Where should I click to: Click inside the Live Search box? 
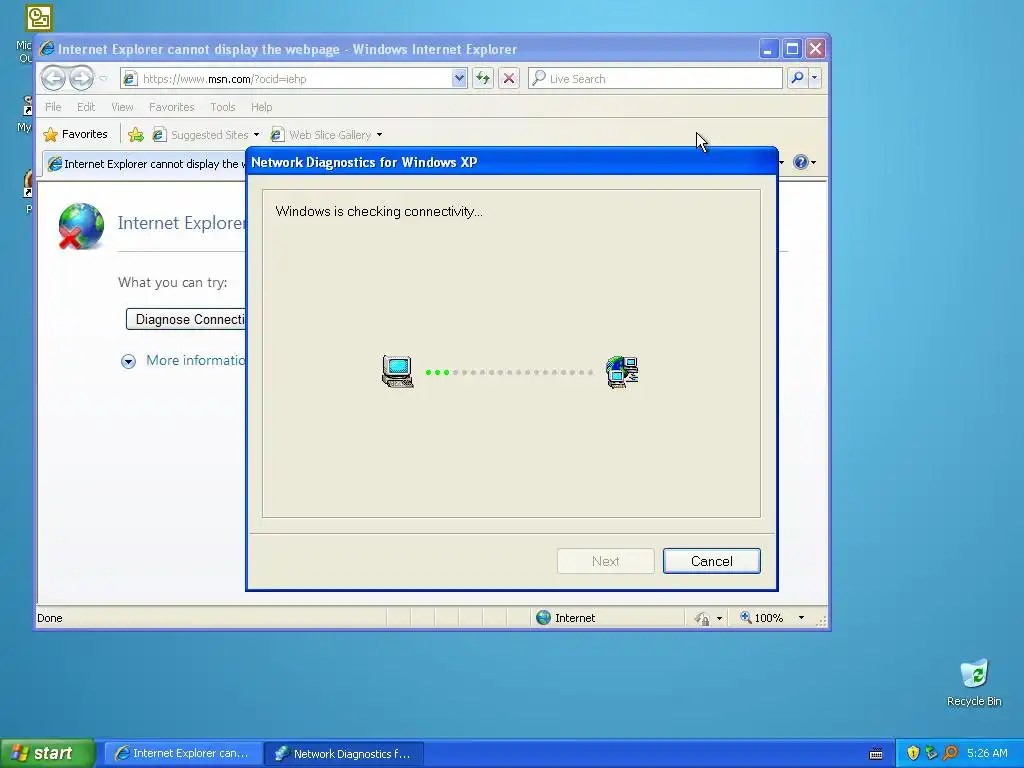pos(655,78)
